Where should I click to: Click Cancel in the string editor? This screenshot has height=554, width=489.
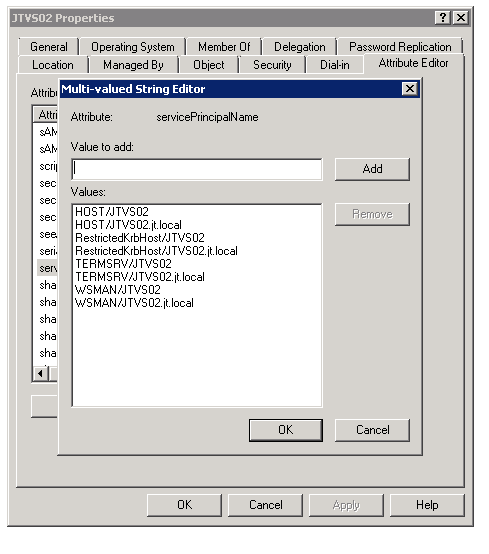pyautogui.click(x=372, y=430)
